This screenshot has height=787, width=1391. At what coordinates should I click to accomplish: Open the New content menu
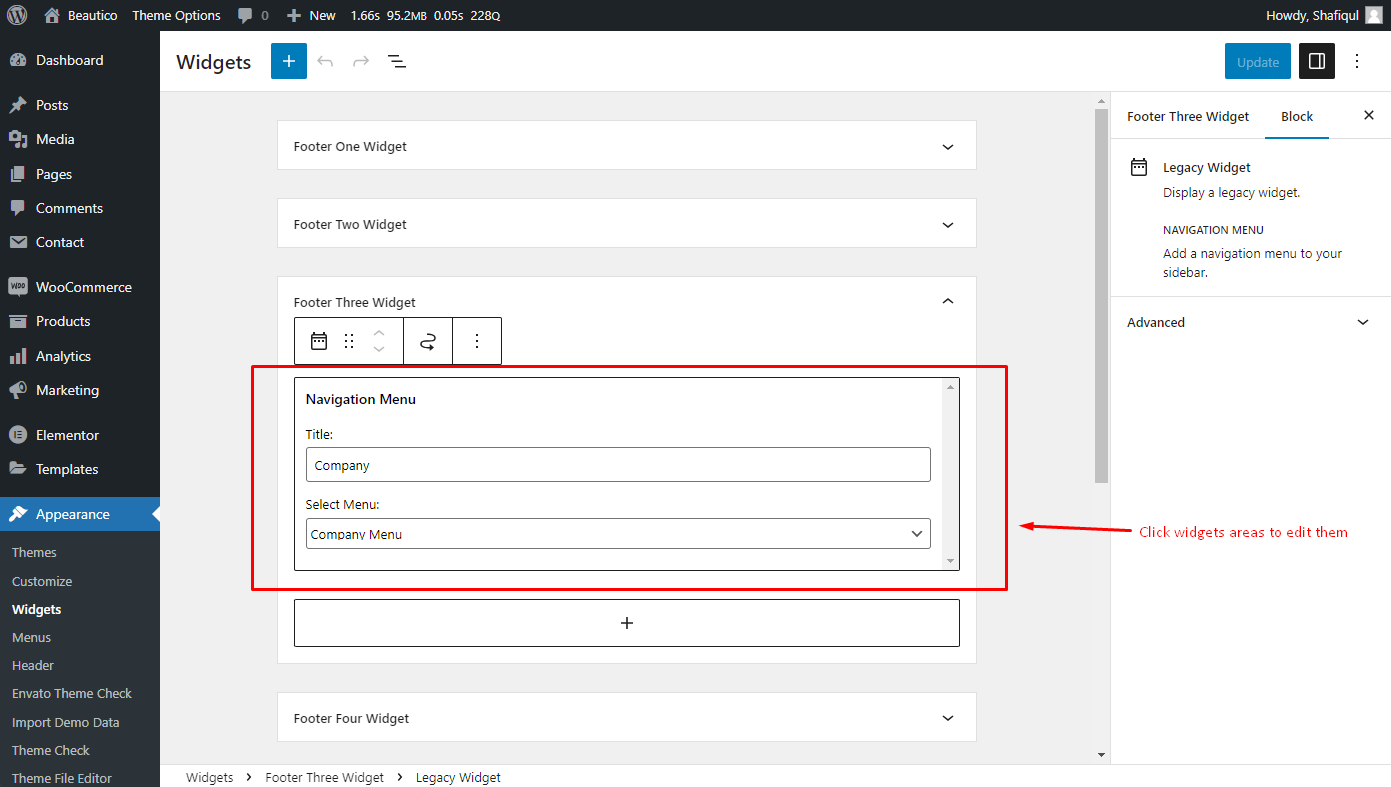[311, 15]
